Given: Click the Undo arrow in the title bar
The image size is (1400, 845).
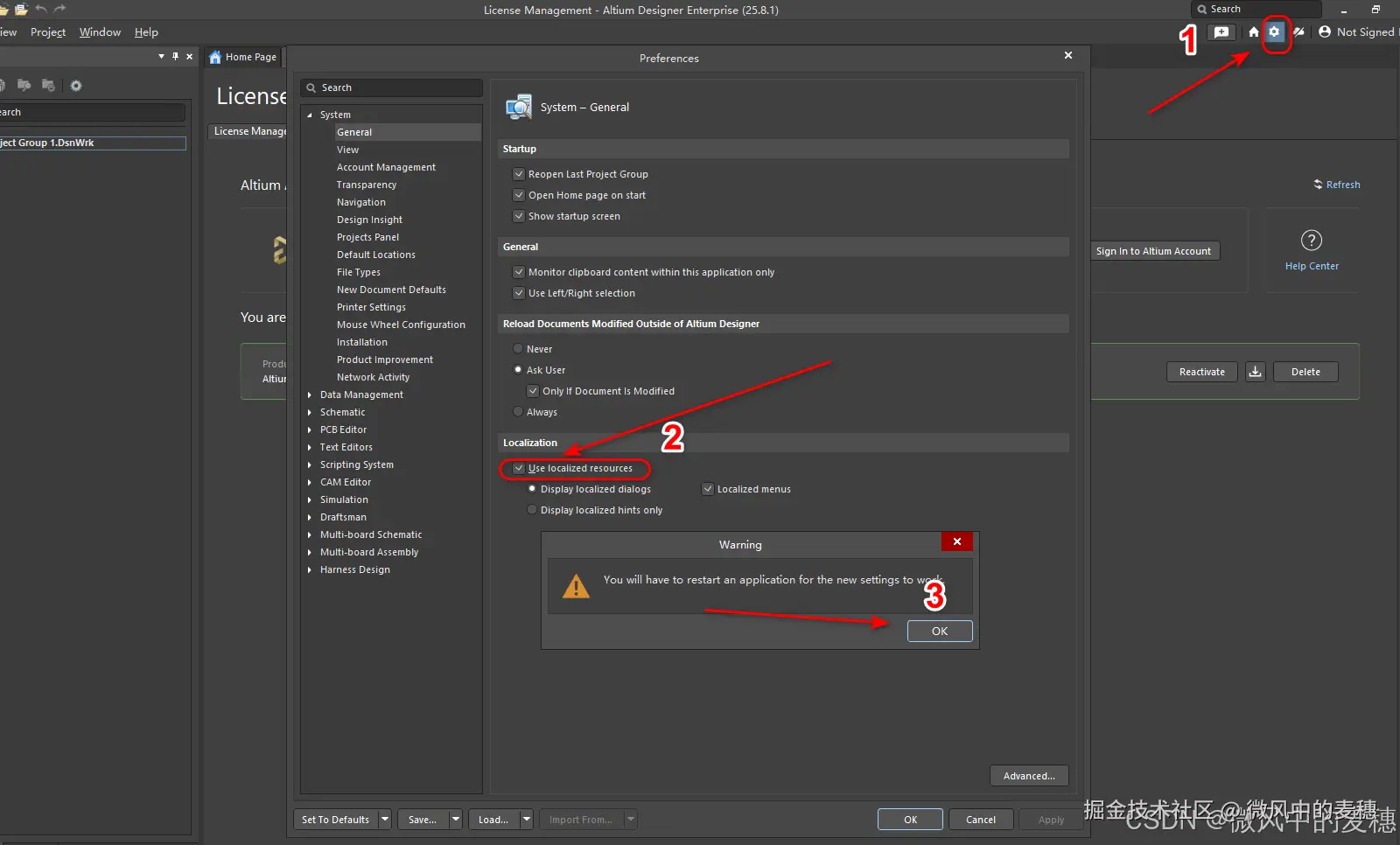Looking at the screenshot, I should [41, 9].
